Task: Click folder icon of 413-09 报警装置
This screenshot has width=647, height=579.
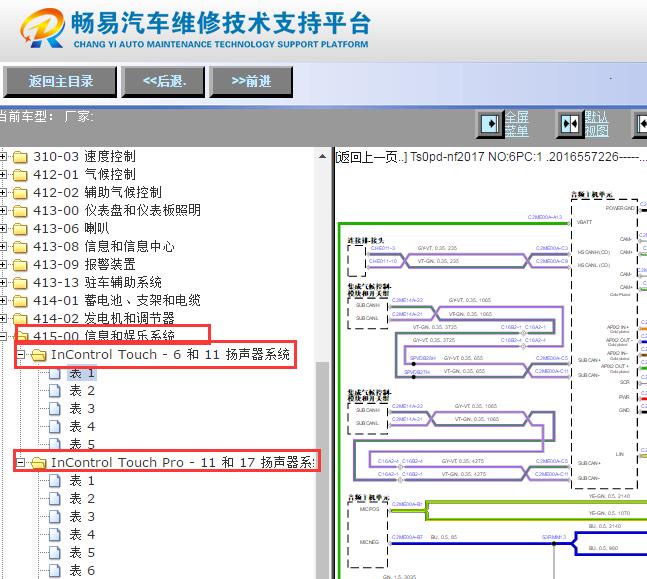Action: click(20, 265)
